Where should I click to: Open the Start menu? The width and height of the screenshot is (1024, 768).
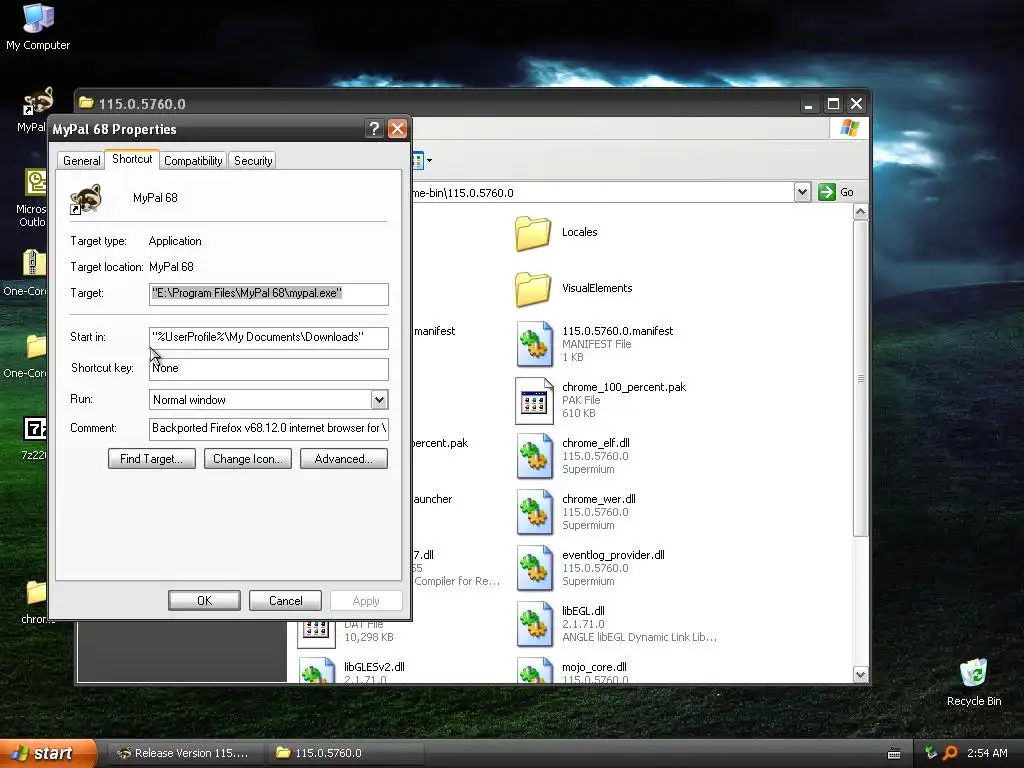pyautogui.click(x=48, y=753)
